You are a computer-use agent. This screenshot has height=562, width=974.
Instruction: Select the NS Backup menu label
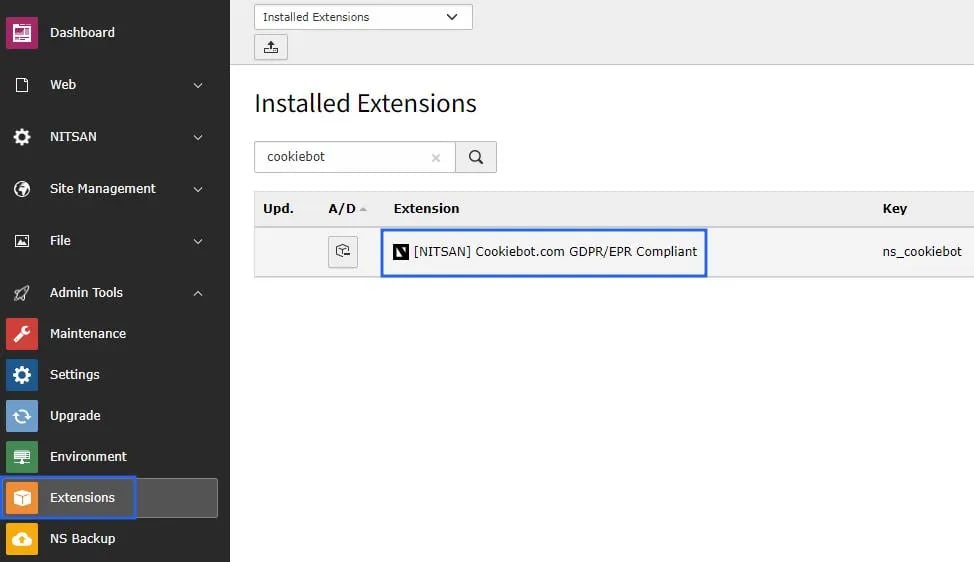click(x=83, y=538)
